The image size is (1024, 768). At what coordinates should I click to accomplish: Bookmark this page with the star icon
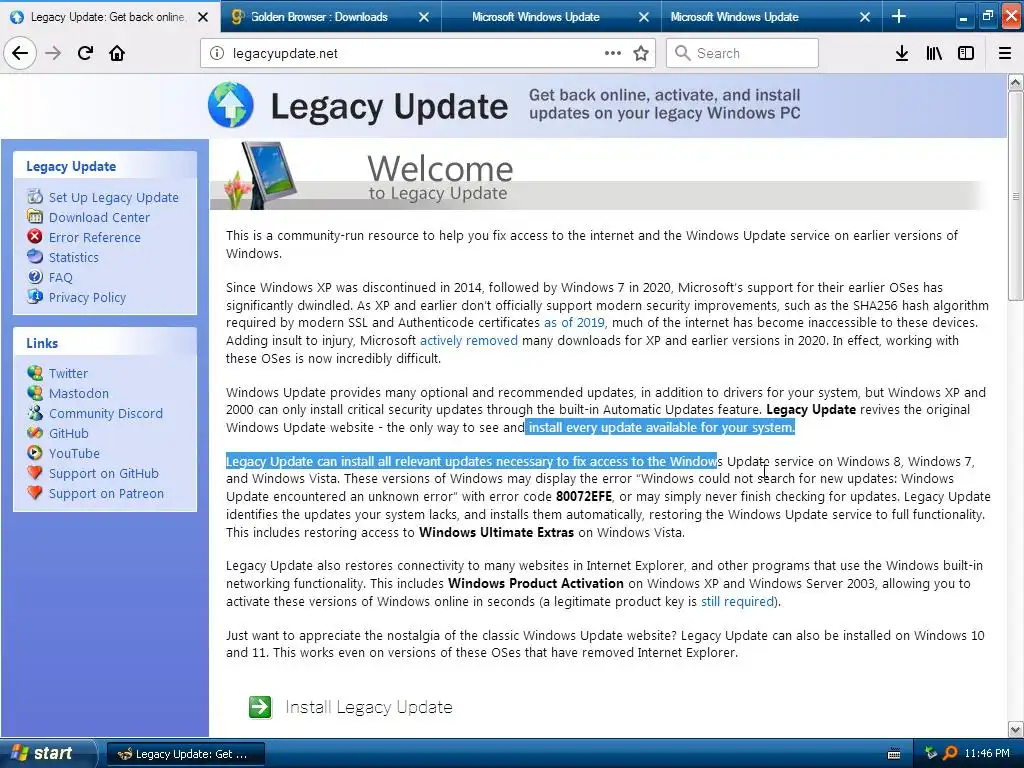[x=641, y=53]
